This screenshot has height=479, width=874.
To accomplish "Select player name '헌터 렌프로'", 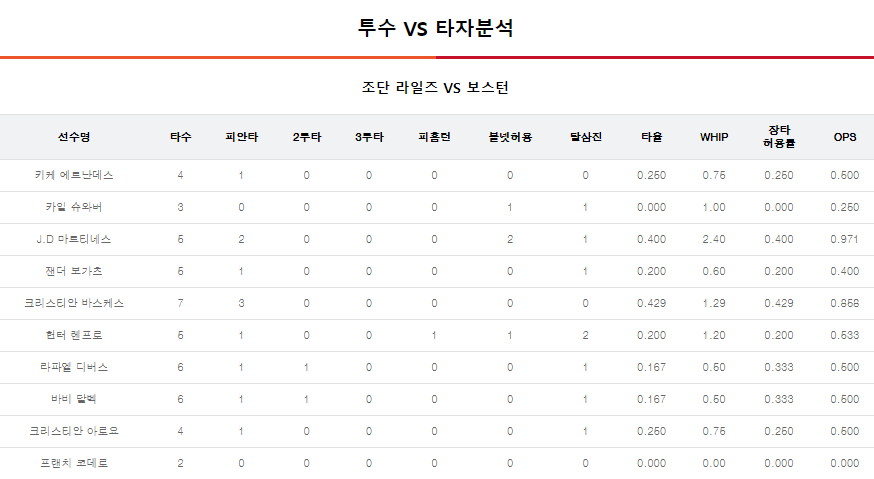I will pos(74,335).
